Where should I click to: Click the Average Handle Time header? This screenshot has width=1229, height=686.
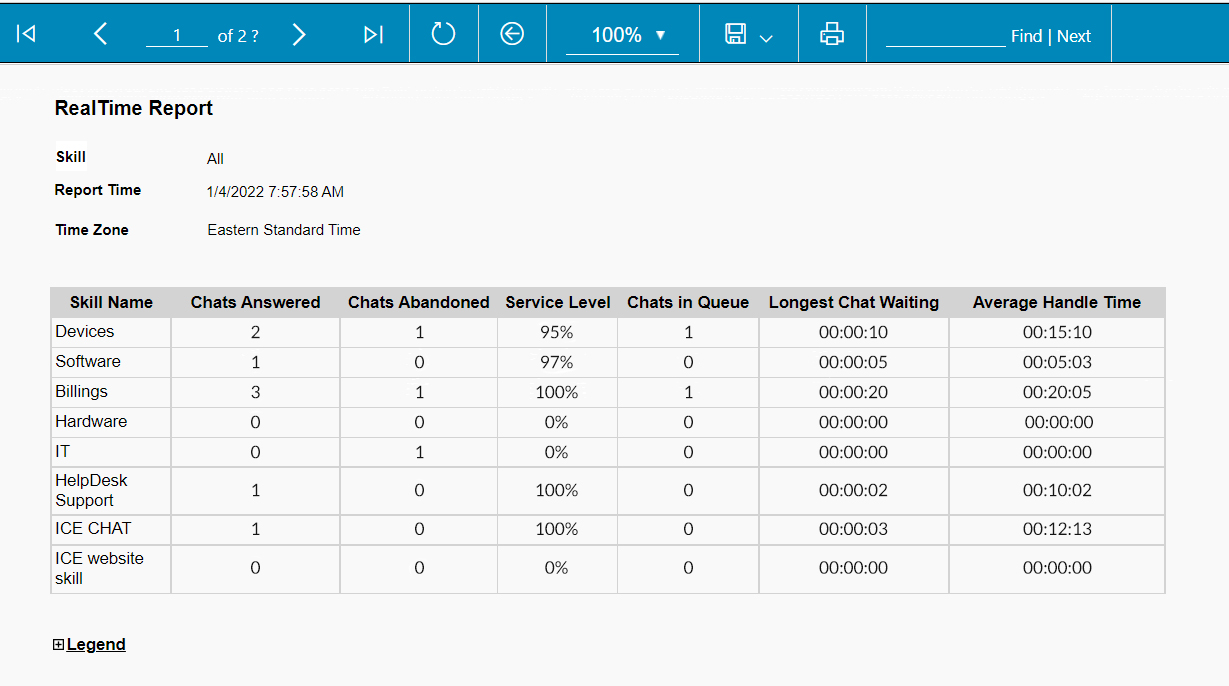1056,302
